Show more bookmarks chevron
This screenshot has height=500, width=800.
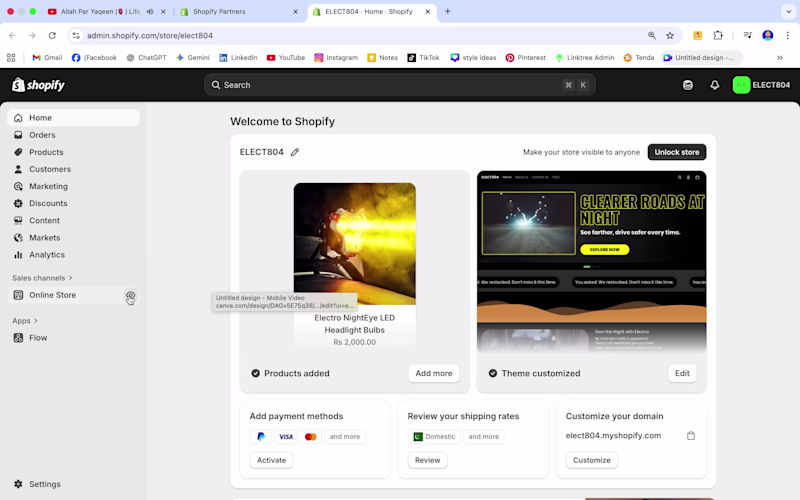(x=780, y=58)
